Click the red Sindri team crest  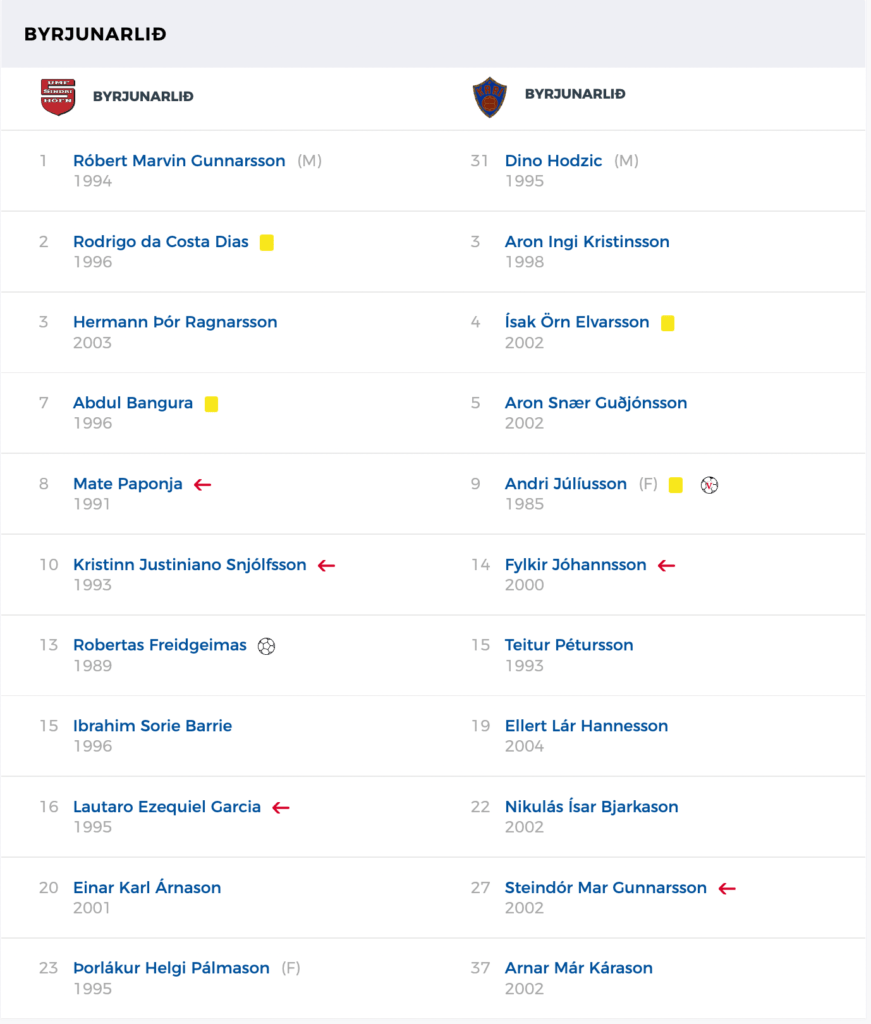[58, 97]
